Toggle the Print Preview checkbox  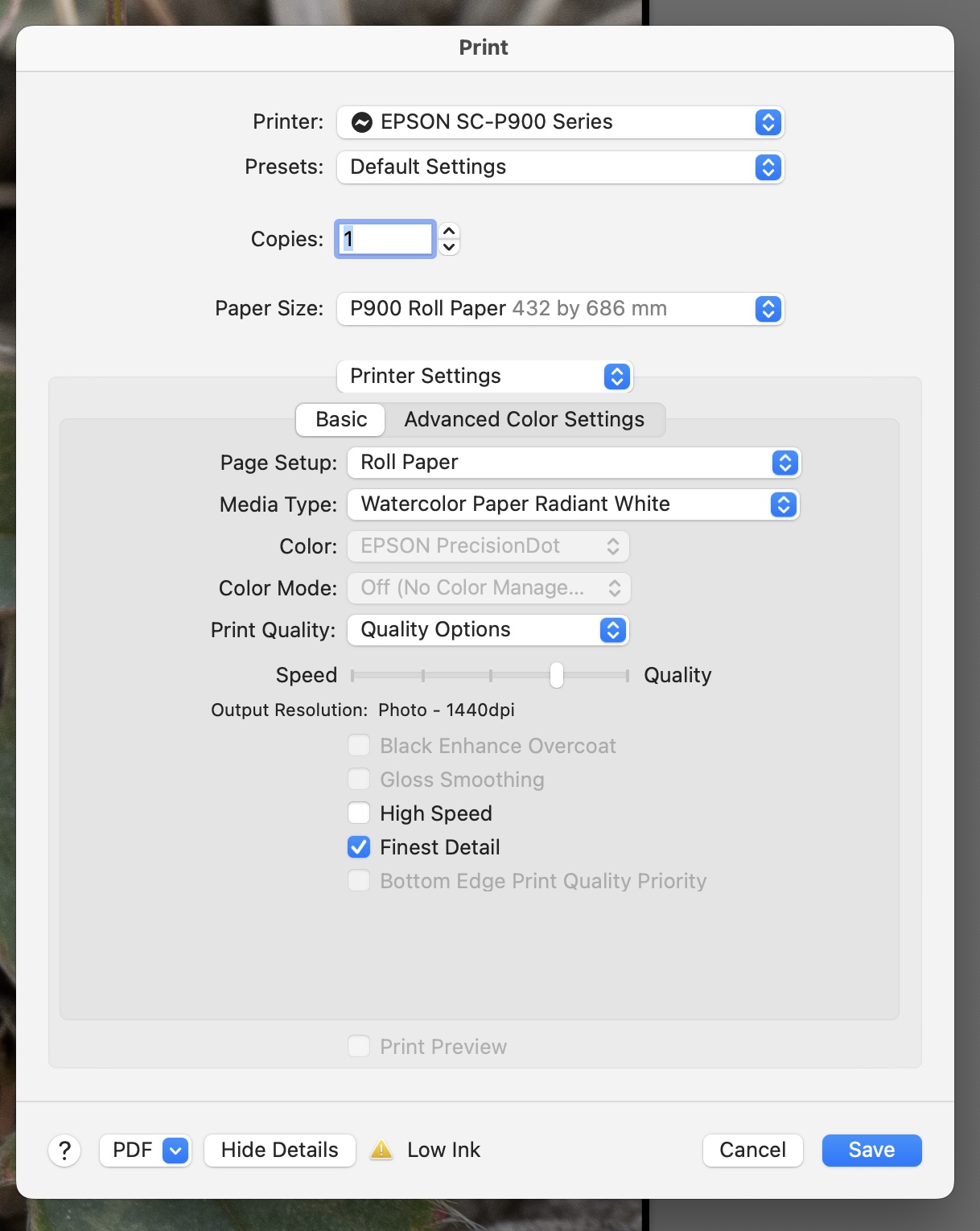358,1046
